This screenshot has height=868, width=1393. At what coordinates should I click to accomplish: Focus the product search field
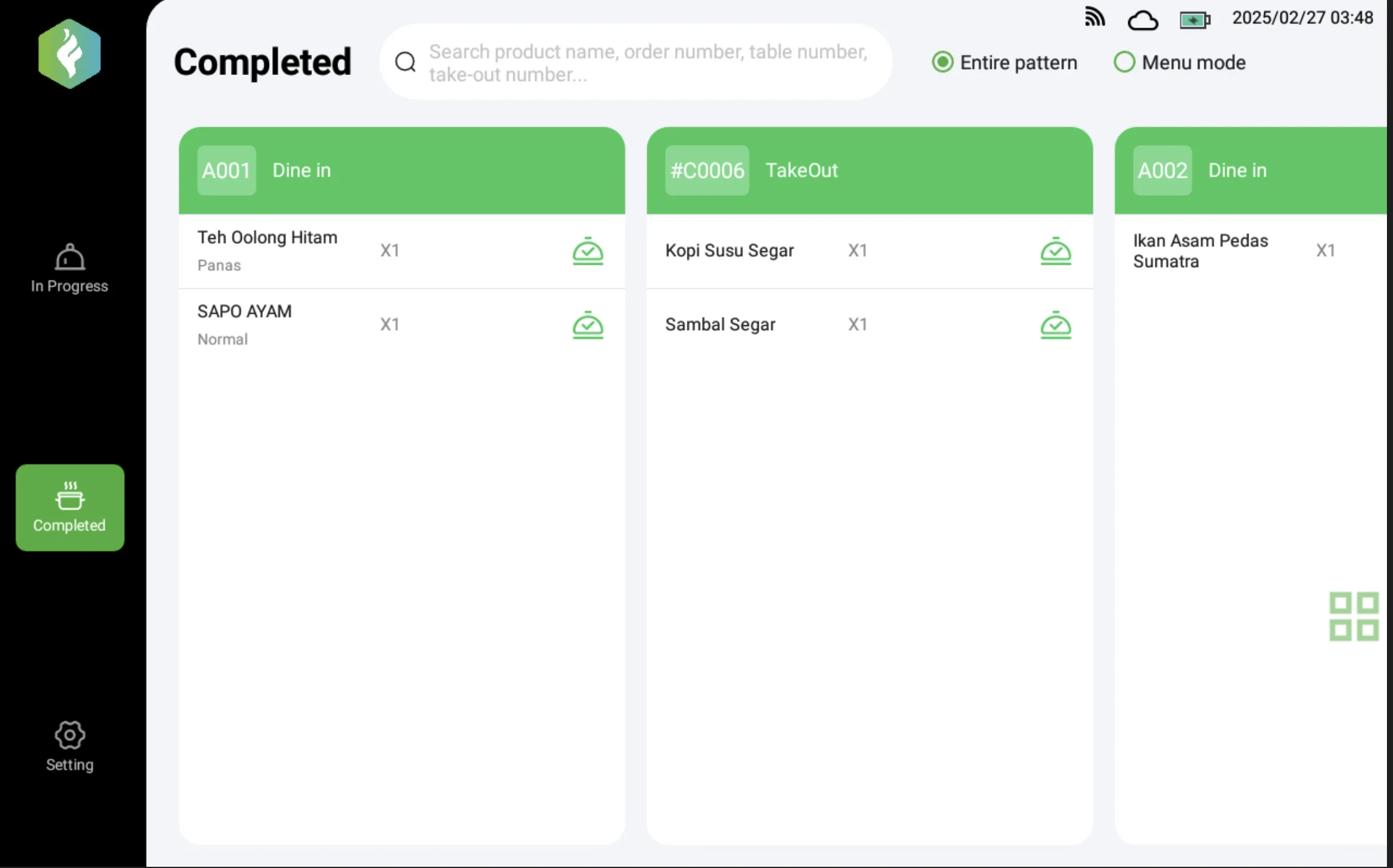click(x=636, y=62)
